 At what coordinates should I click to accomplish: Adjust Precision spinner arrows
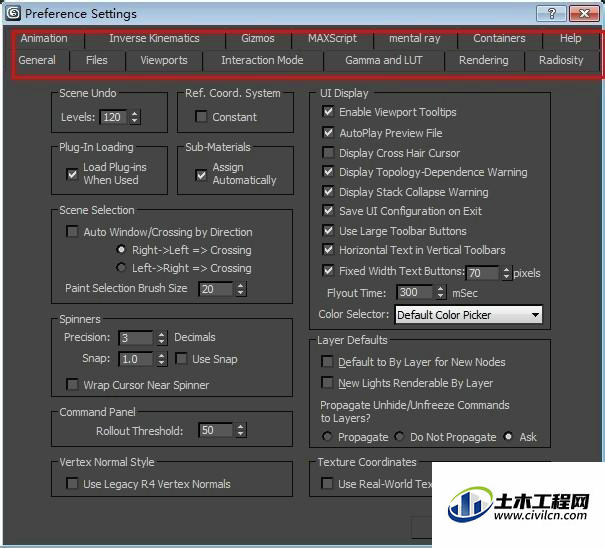(x=162, y=338)
